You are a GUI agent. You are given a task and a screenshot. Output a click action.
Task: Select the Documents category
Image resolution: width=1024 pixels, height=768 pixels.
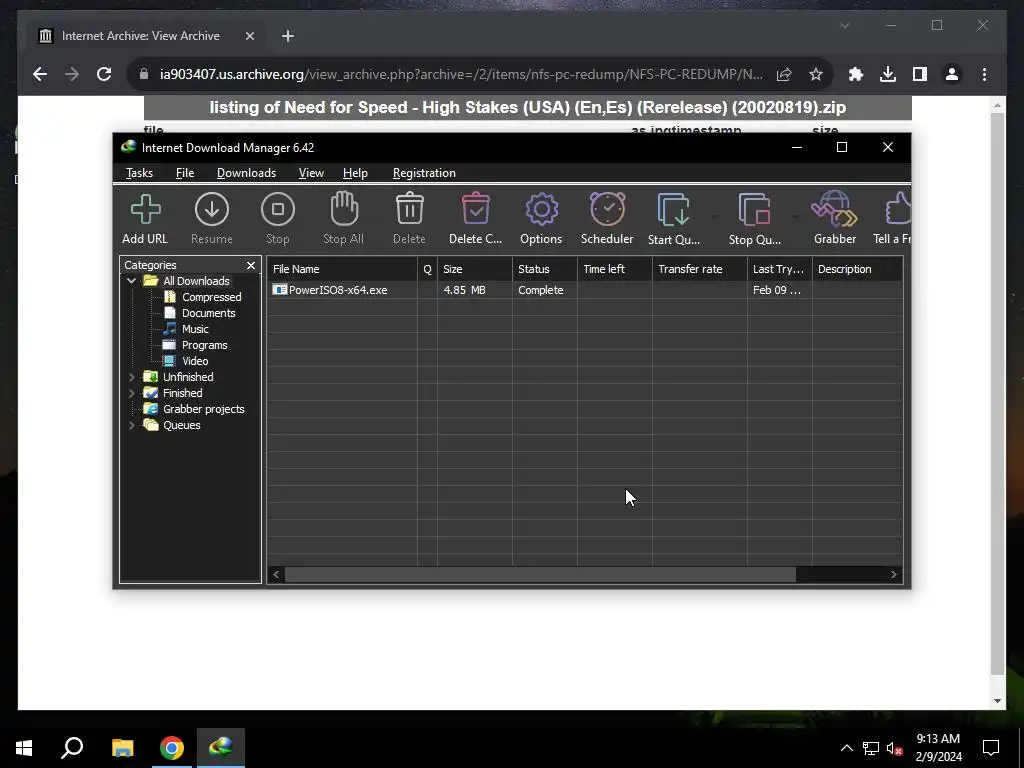pyautogui.click(x=208, y=313)
